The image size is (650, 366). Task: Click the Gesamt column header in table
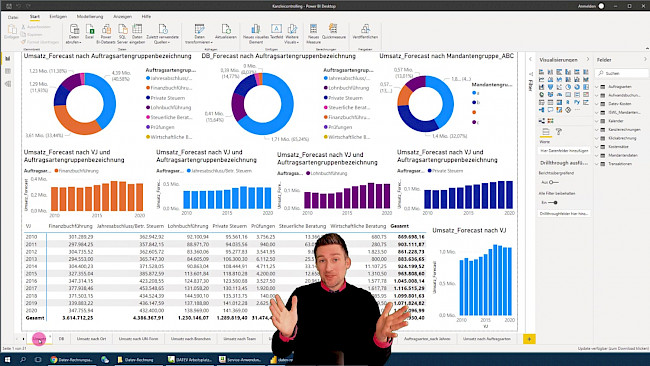coord(400,226)
